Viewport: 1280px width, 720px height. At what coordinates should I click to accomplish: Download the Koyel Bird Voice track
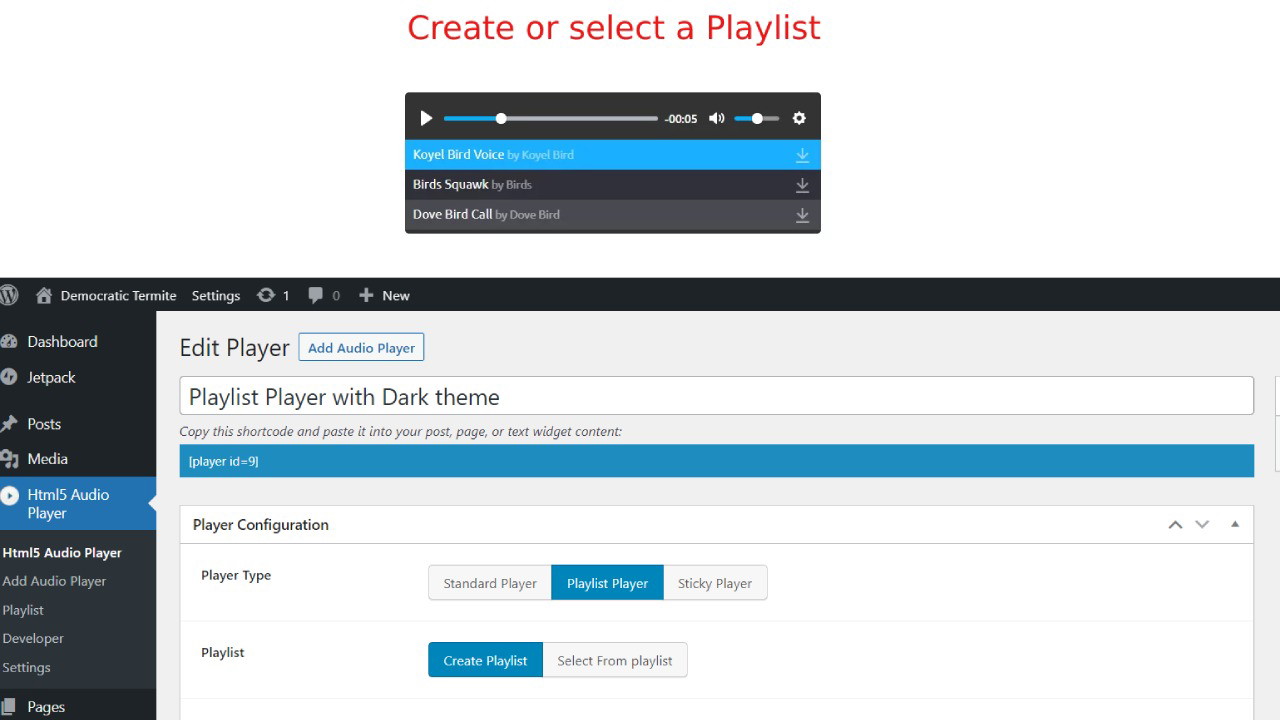coord(802,155)
